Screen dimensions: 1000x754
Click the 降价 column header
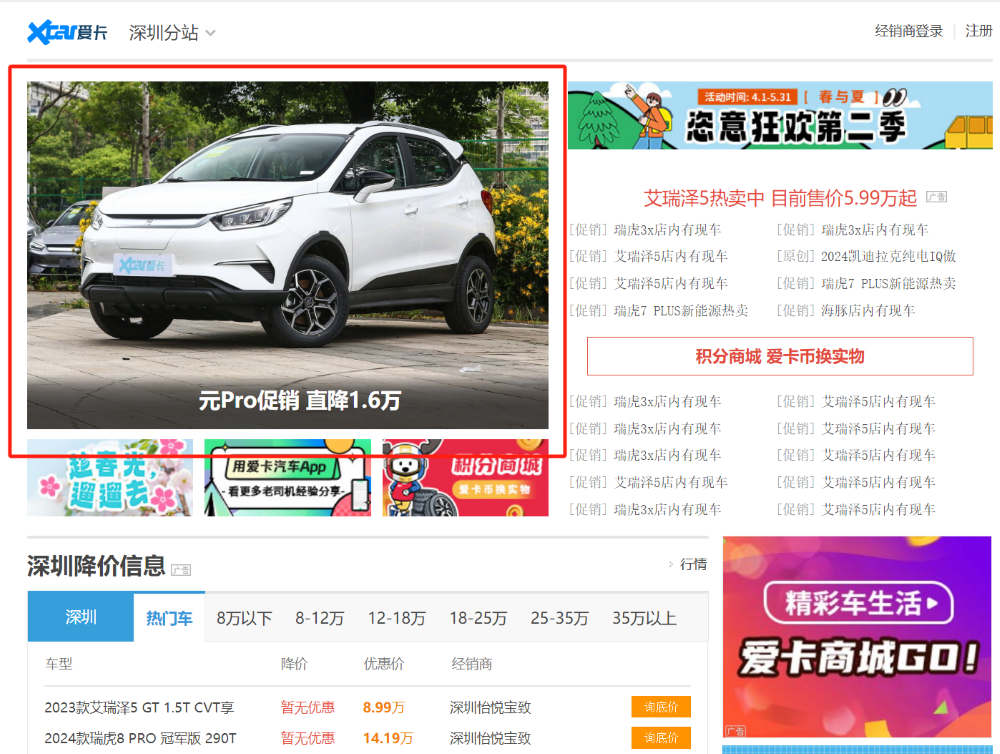[294, 664]
